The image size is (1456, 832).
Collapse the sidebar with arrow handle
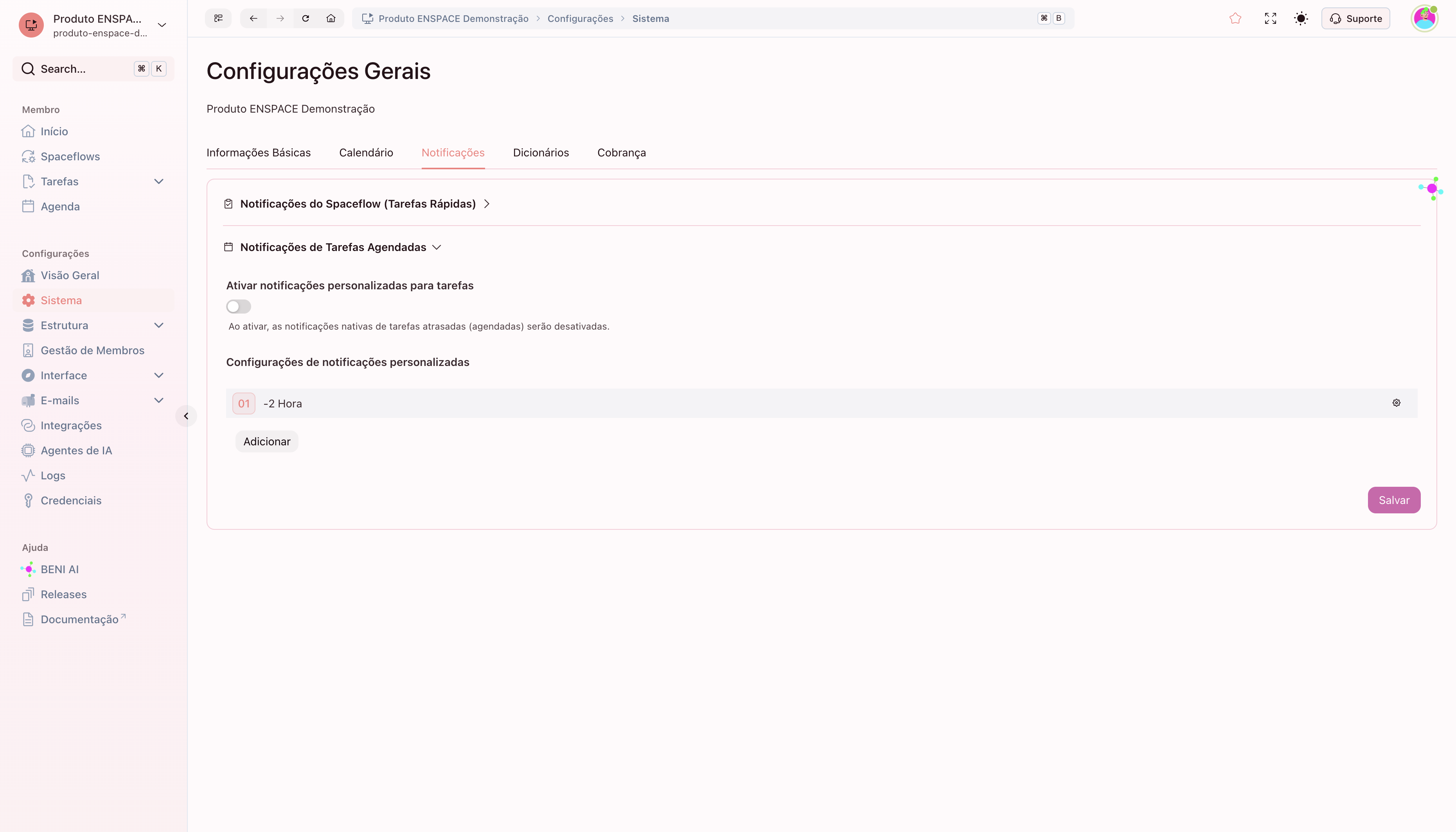point(186,416)
